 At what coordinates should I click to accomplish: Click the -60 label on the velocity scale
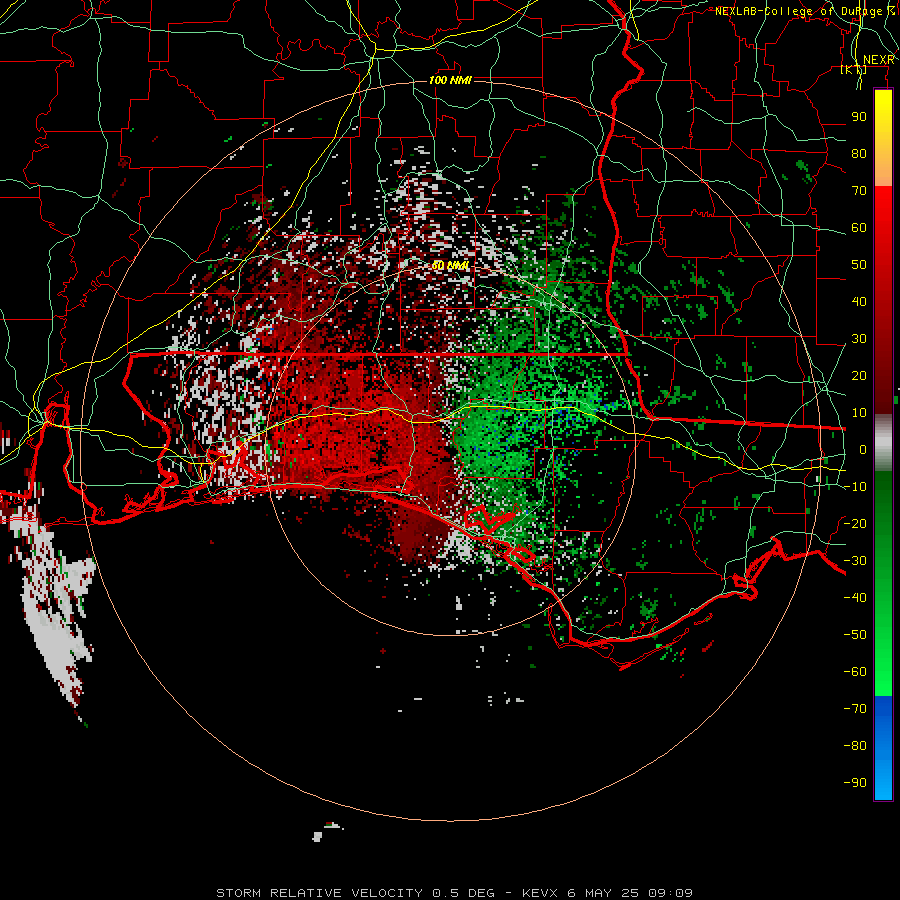coord(855,672)
